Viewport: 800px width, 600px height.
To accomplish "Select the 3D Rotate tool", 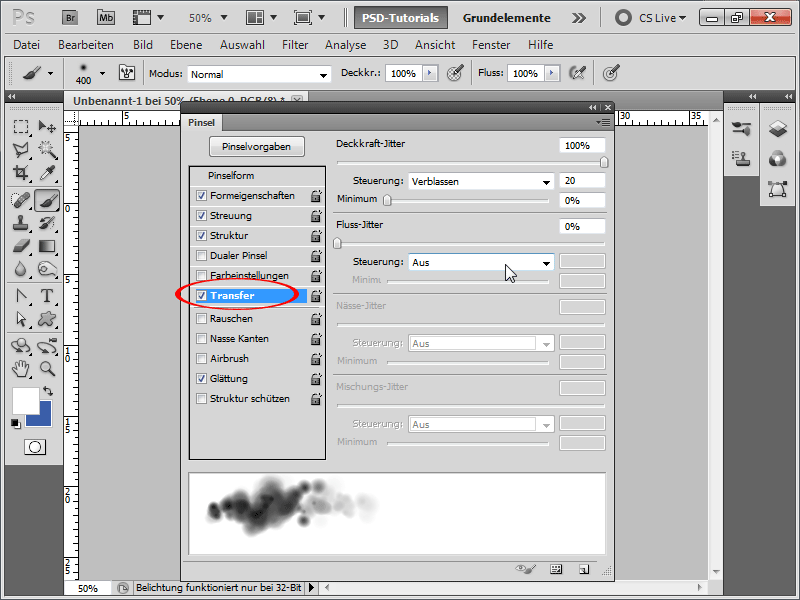I will click(x=20, y=346).
